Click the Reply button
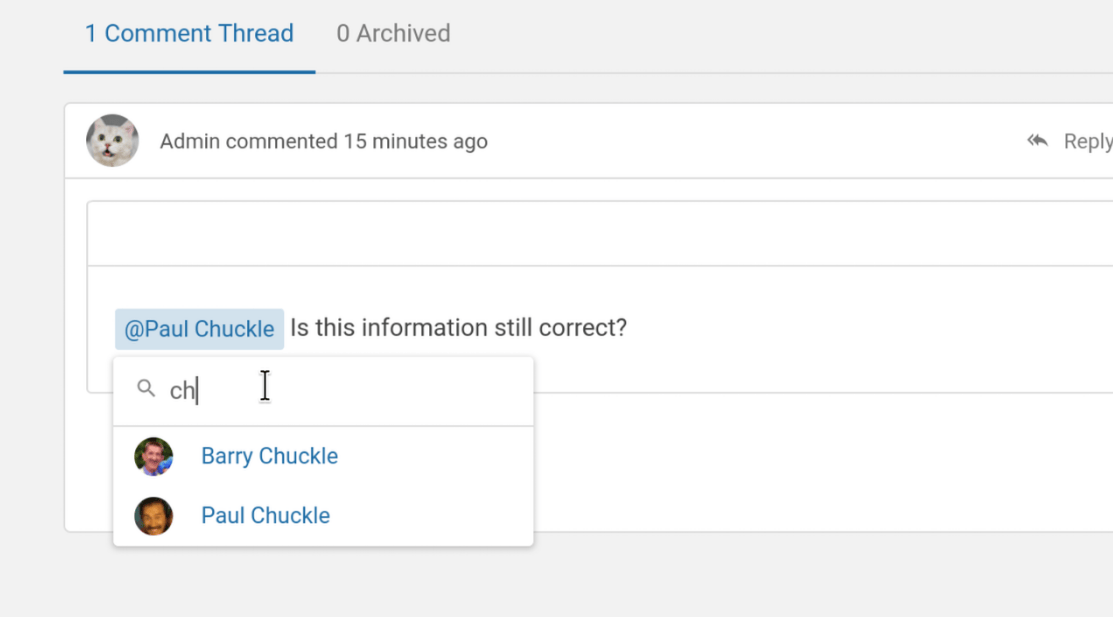Viewport: 1113px width, 617px height. tap(1088, 141)
